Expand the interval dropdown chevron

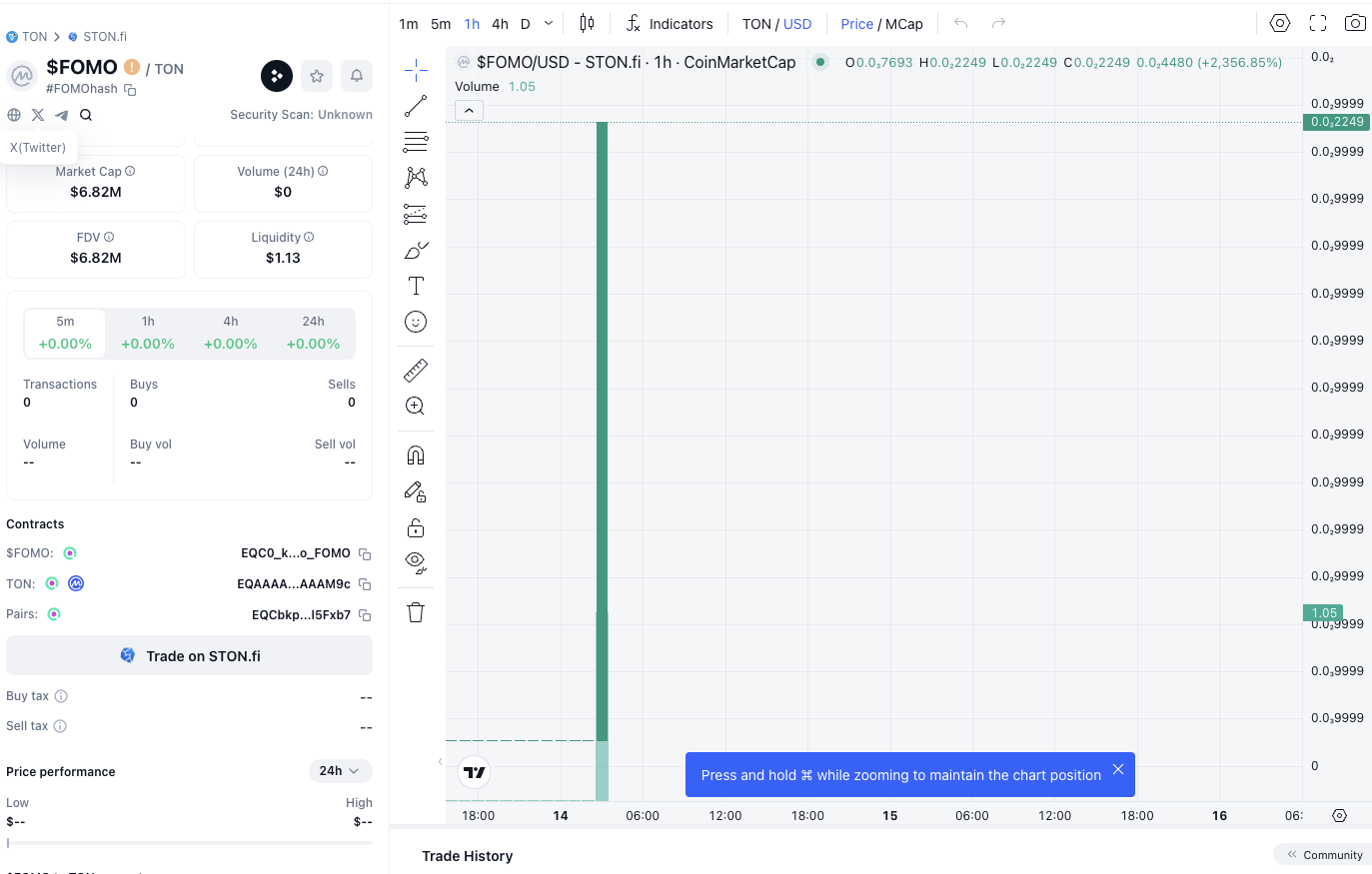coord(549,23)
